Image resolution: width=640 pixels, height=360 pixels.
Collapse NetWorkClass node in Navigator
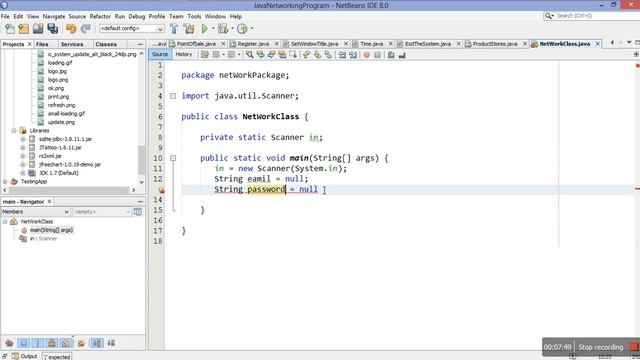(5, 221)
